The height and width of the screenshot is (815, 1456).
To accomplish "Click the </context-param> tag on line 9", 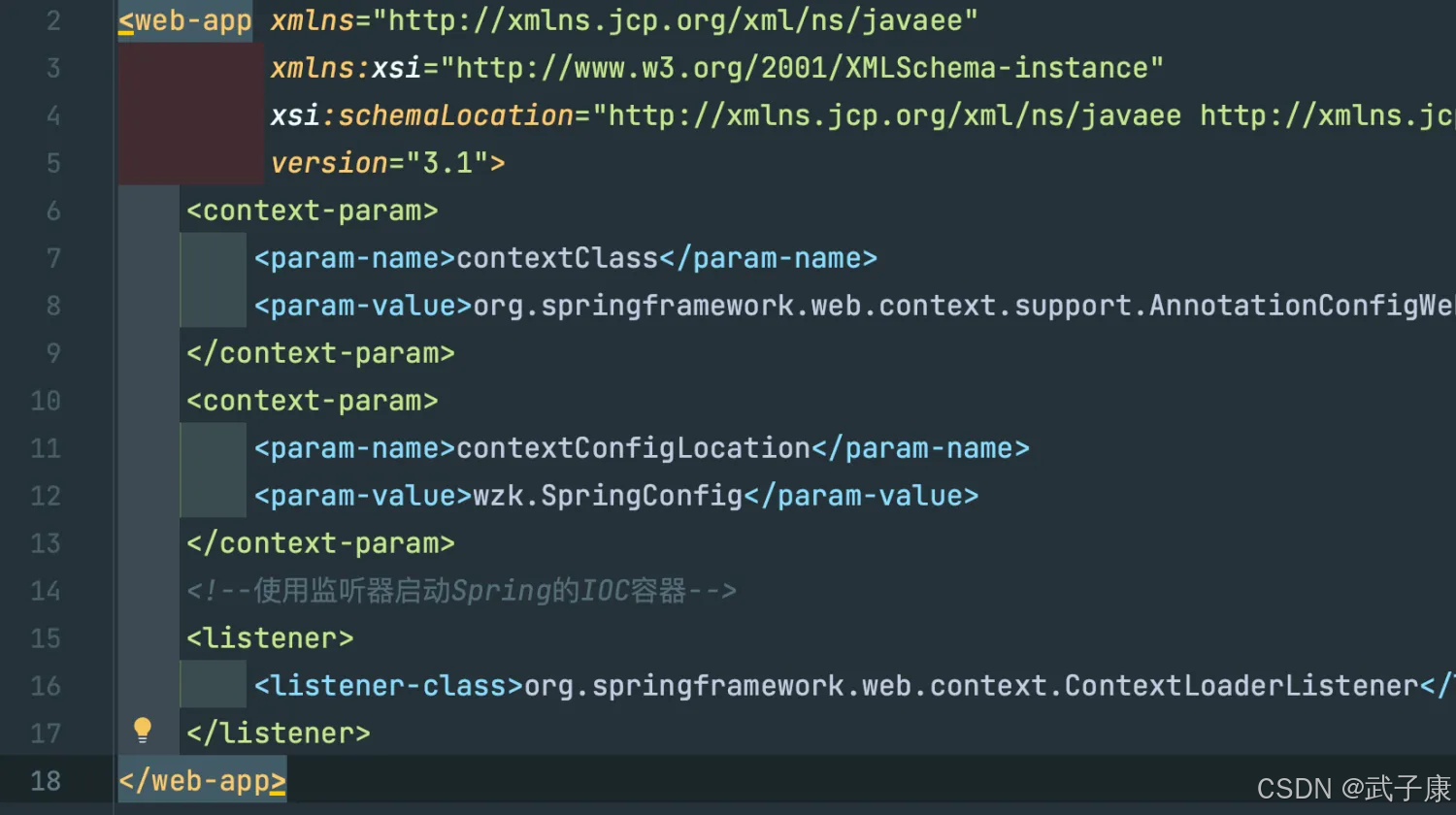I will coord(320,353).
